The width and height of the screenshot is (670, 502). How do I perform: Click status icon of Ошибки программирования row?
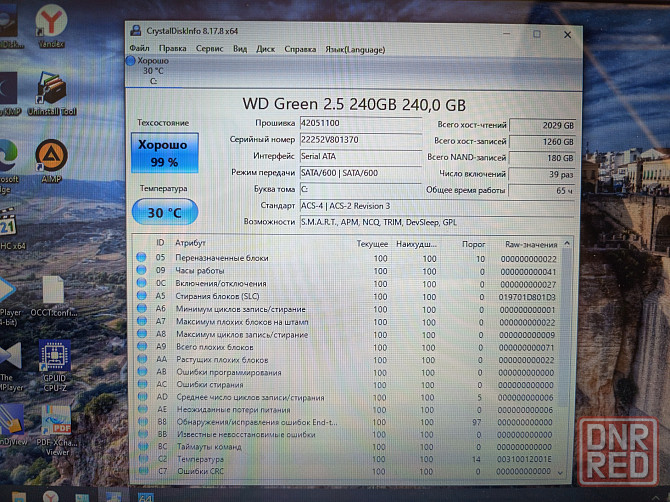(142, 372)
